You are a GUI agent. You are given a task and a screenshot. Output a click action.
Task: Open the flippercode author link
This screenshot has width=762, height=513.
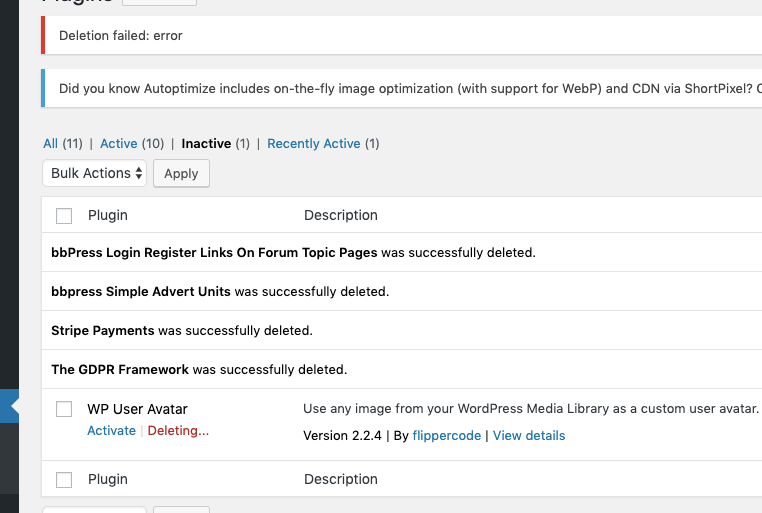pos(446,436)
